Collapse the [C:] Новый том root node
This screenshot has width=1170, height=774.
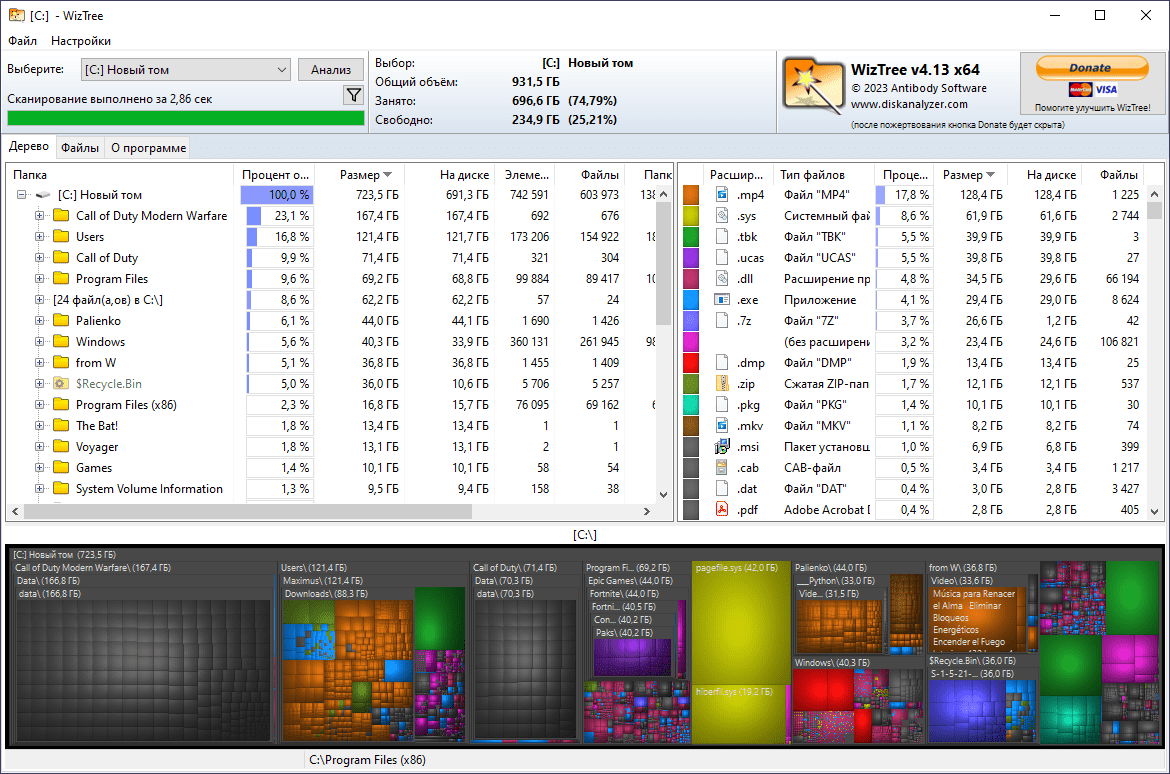tap(22, 195)
